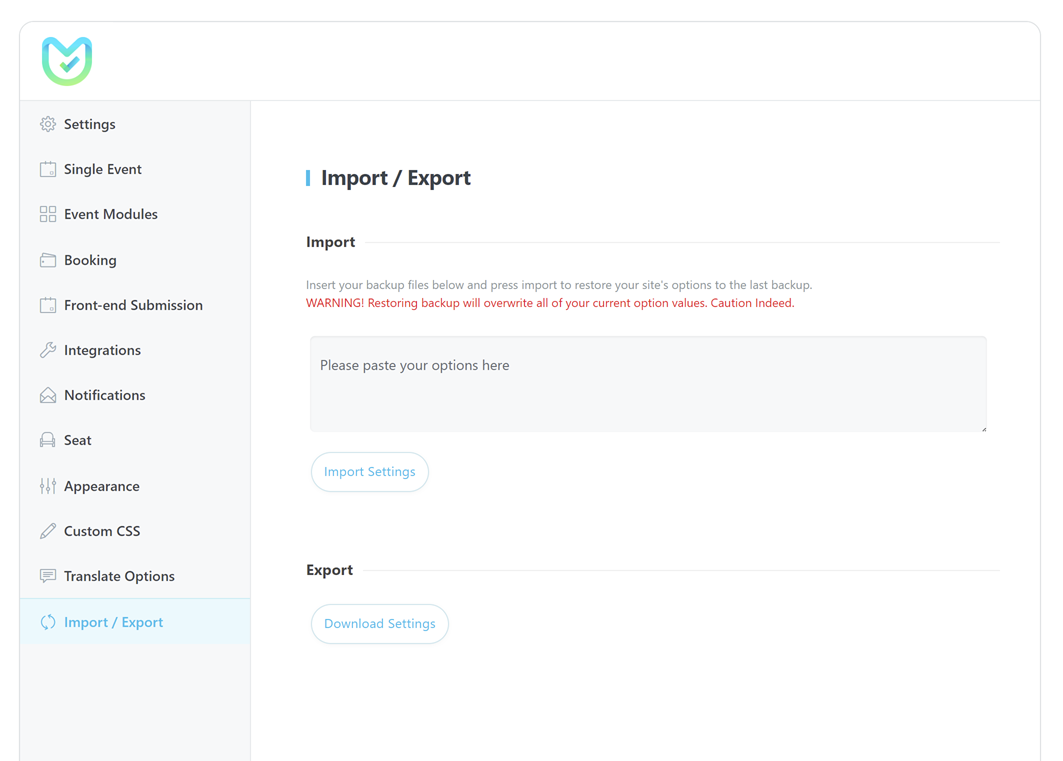The width and height of the screenshot is (1063, 761).
Task: Select Translate Options in the sidebar
Action: pos(119,576)
